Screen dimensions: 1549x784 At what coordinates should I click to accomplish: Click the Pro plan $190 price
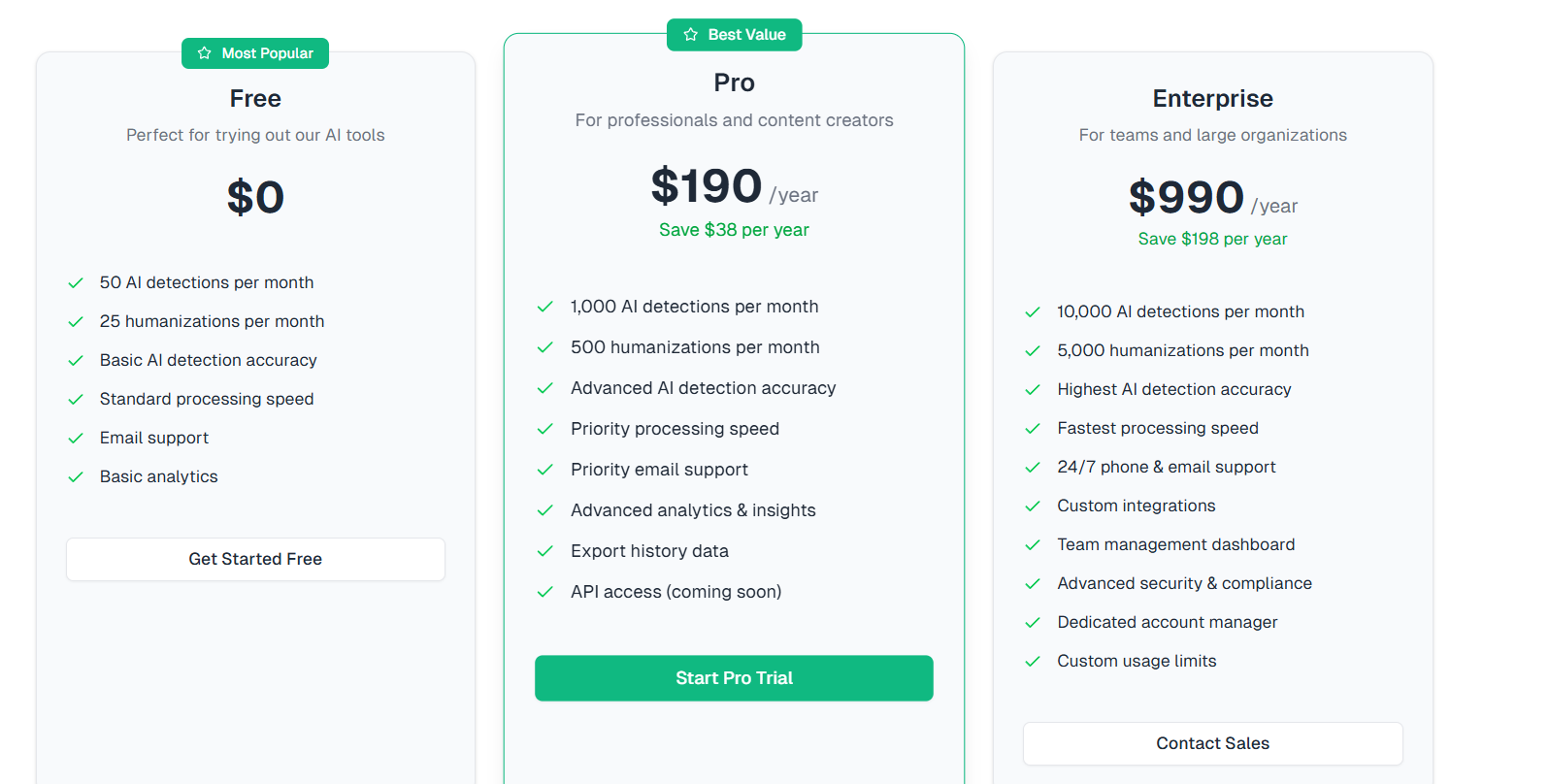pos(707,186)
